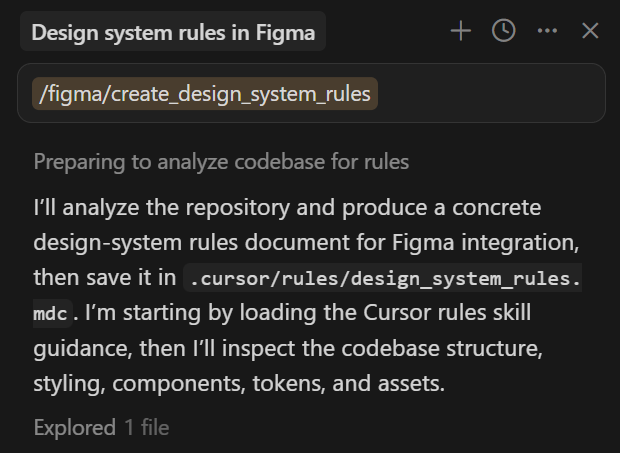This screenshot has height=453, width=620.
Task: Expand 'Preparing to analyze codebase for rules' step
Action: pyautogui.click(x=221, y=162)
